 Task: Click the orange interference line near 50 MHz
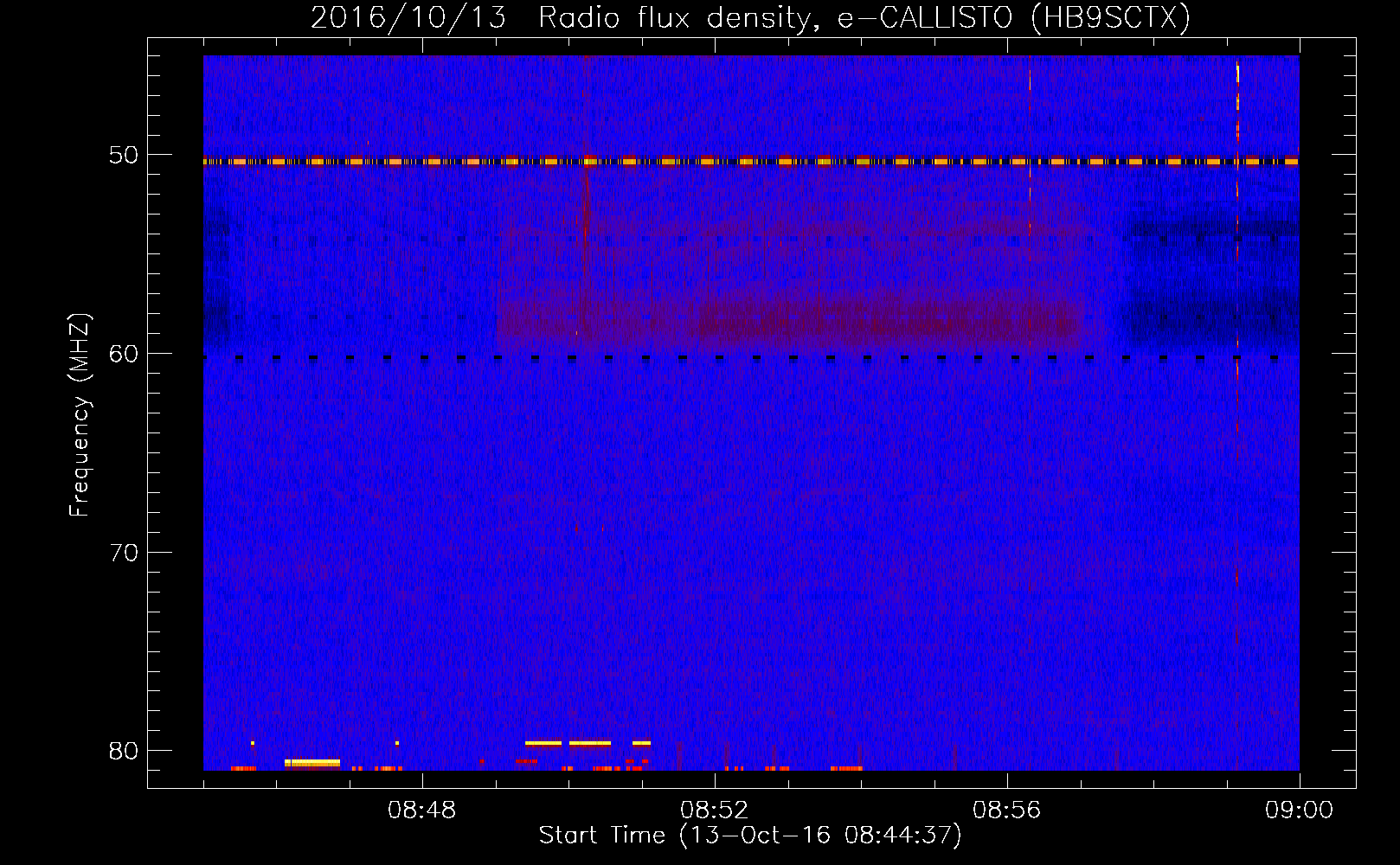tap(751, 161)
